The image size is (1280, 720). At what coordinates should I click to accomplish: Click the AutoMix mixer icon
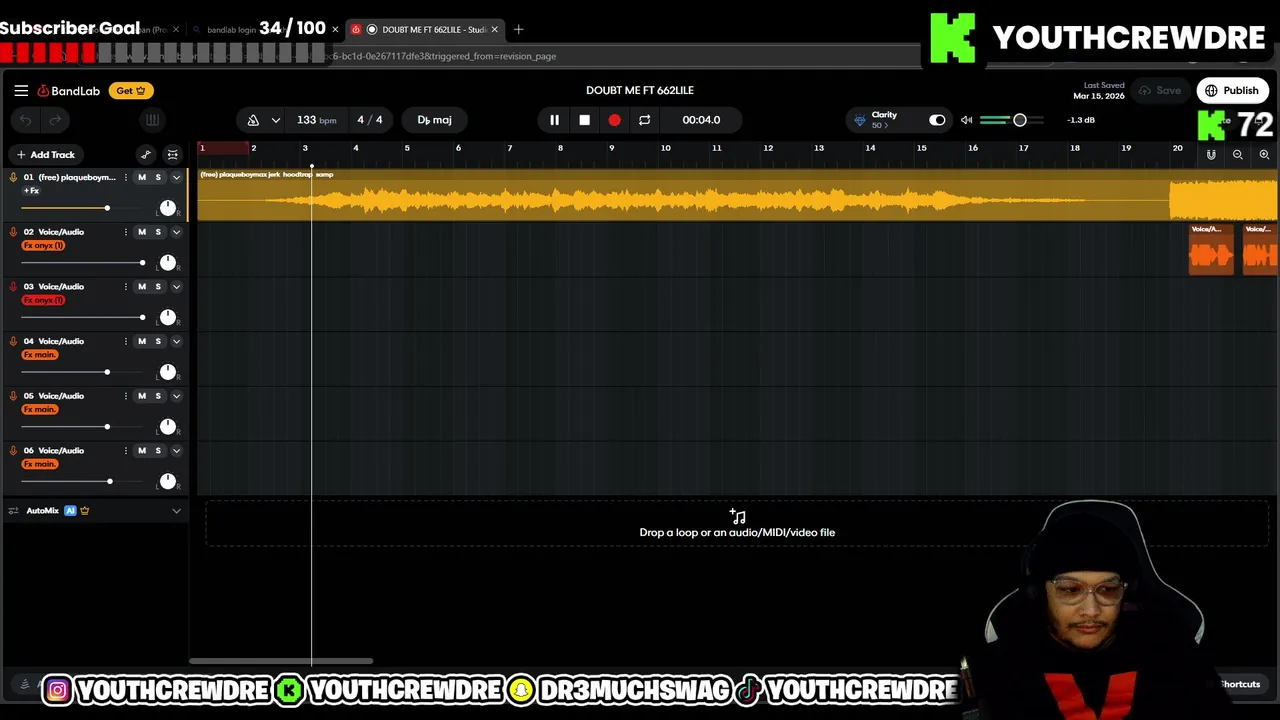tap(13, 511)
